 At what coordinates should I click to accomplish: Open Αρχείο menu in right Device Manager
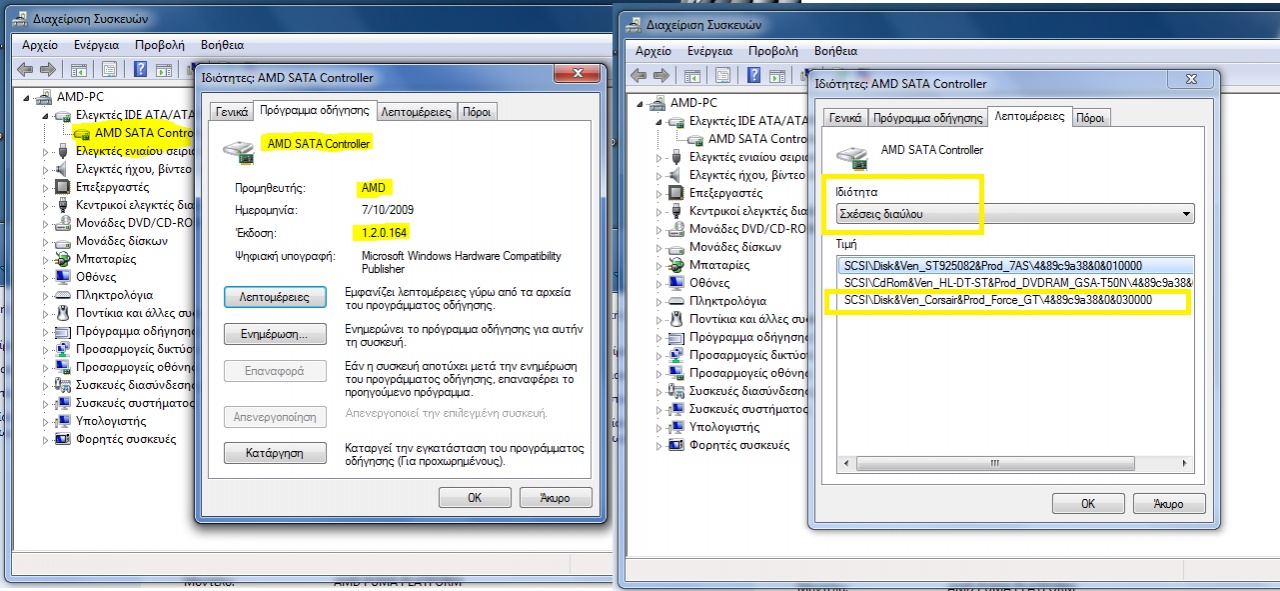pyautogui.click(x=654, y=51)
